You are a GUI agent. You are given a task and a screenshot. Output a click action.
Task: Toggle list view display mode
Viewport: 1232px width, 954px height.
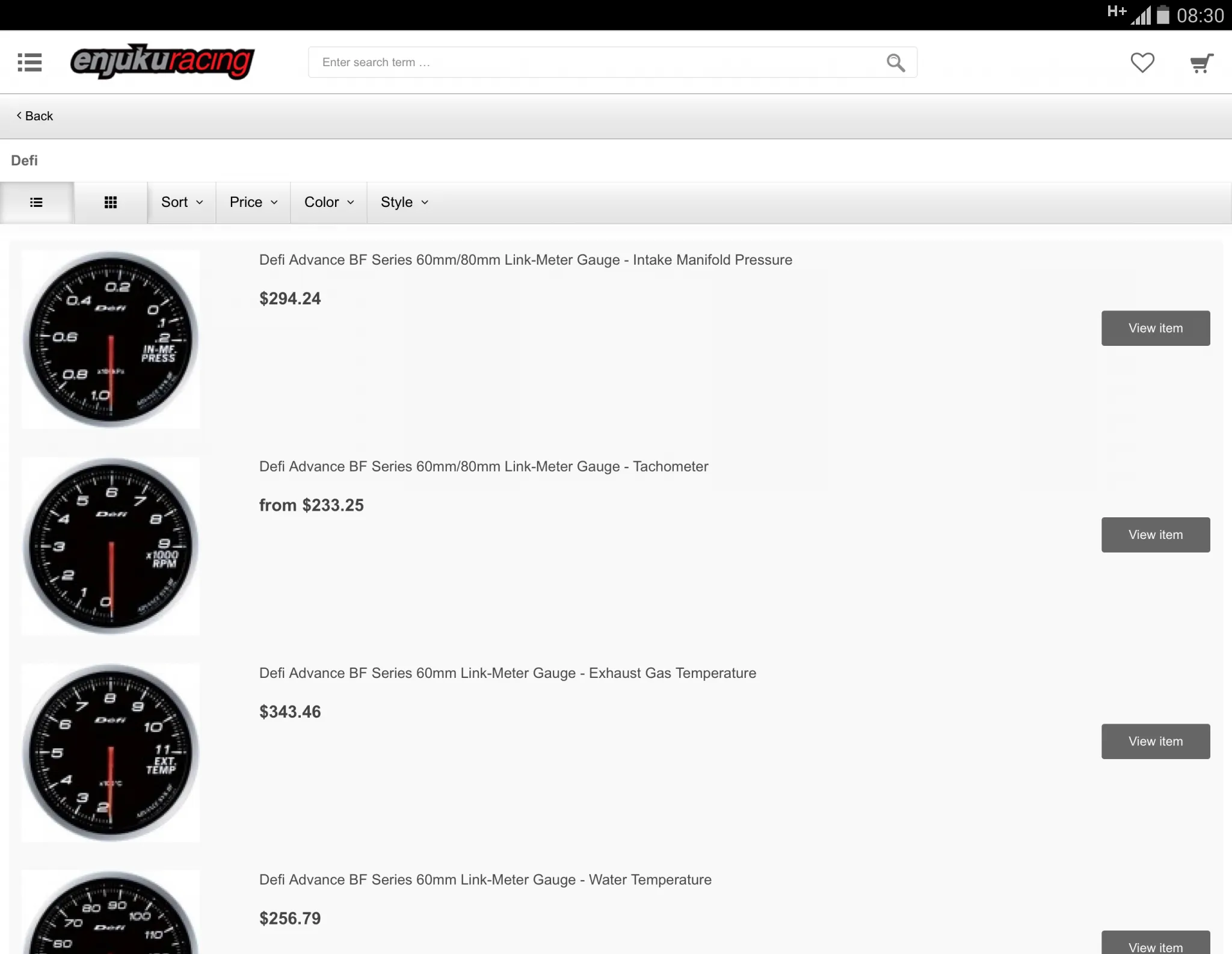(x=36, y=202)
